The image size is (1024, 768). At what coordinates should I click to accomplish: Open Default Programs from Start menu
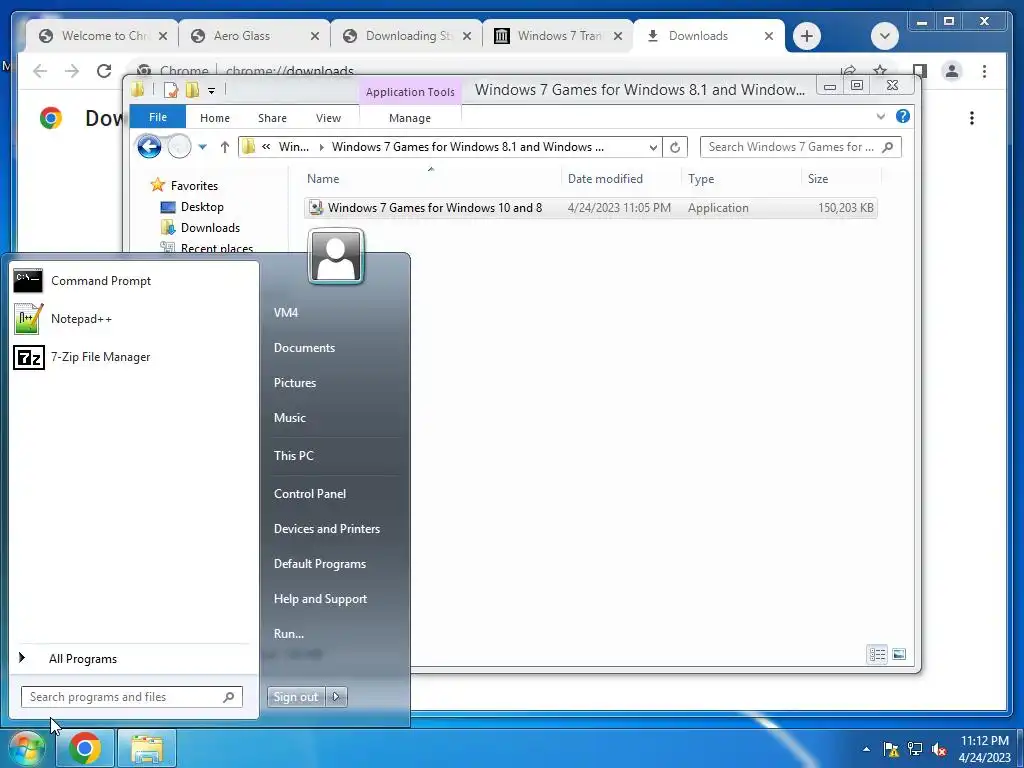pos(320,564)
